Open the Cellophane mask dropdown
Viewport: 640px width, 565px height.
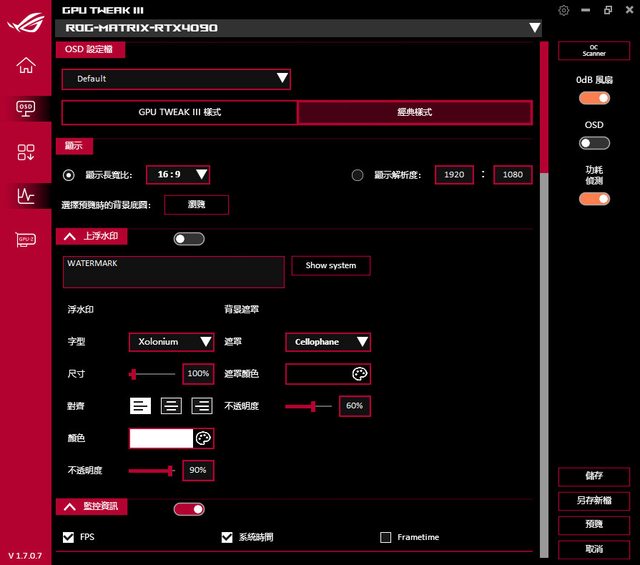click(328, 342)
